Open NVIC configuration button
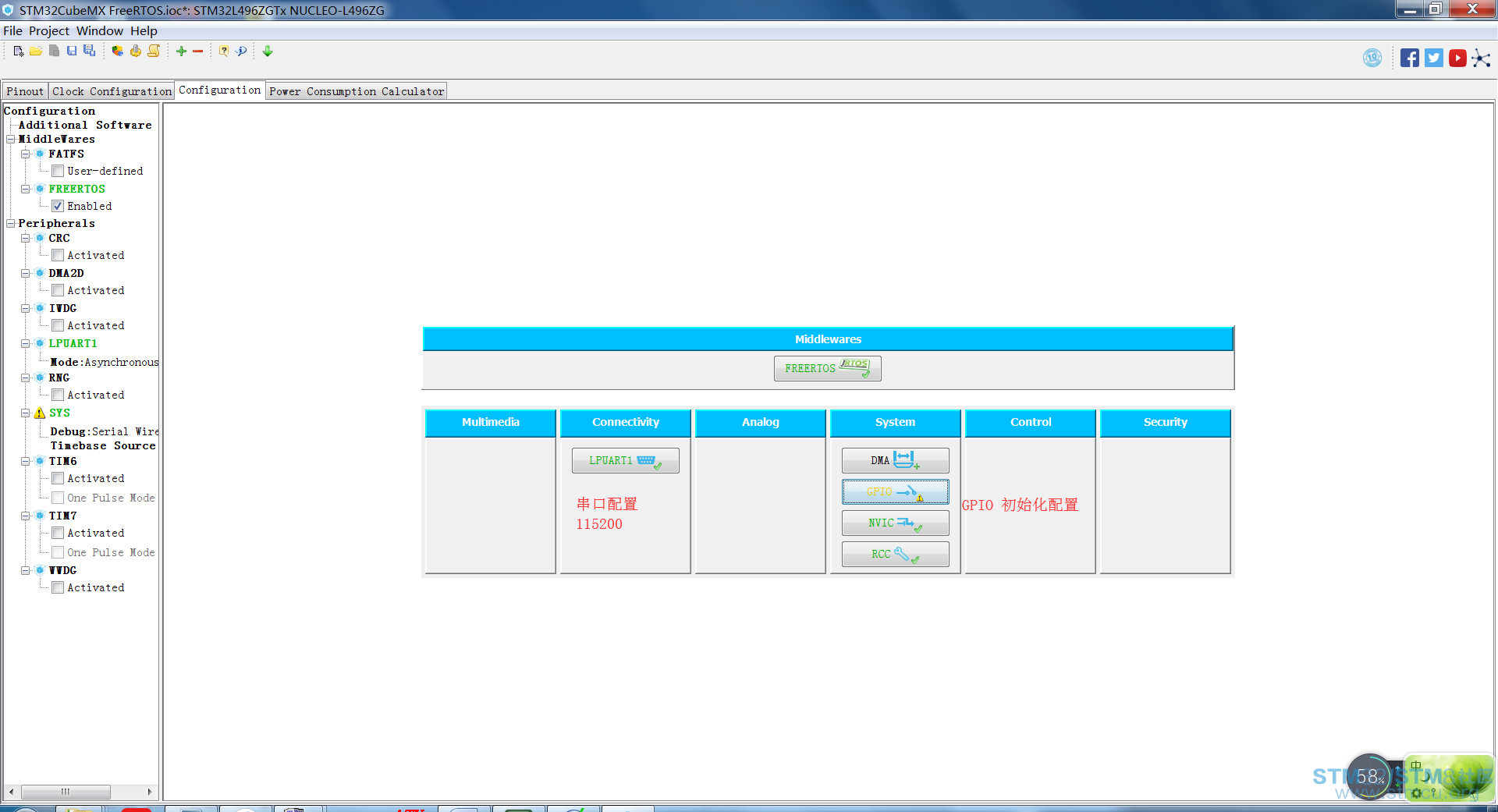This screenshot has height=812, width=1498. coord(896,523)
